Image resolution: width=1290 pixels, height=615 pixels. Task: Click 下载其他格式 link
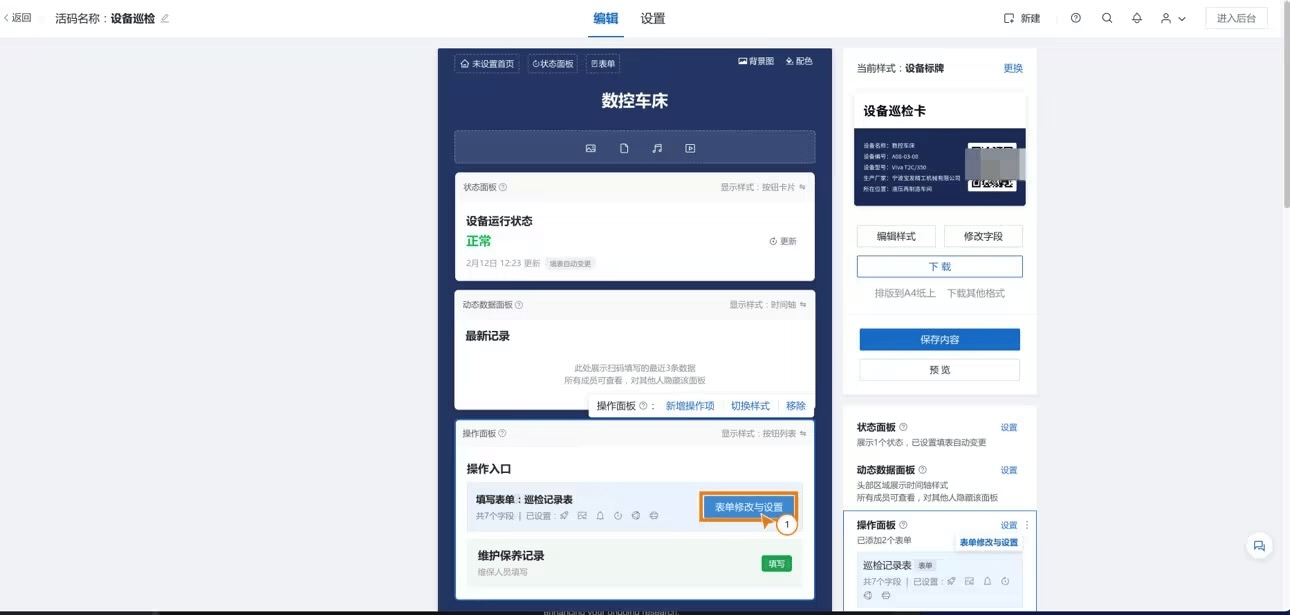click(x=976, y=293)
